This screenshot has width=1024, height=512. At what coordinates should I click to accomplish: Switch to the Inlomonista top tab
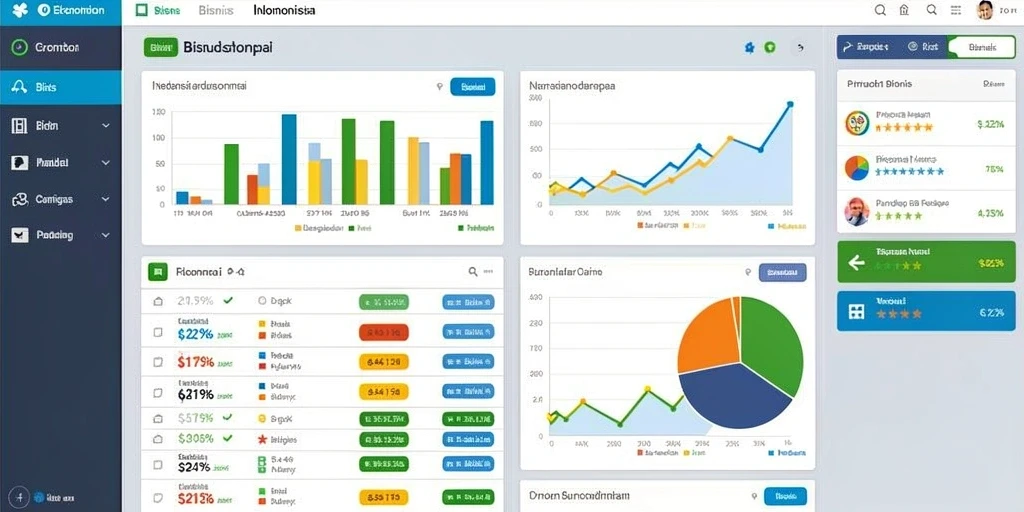click(284, 10)
